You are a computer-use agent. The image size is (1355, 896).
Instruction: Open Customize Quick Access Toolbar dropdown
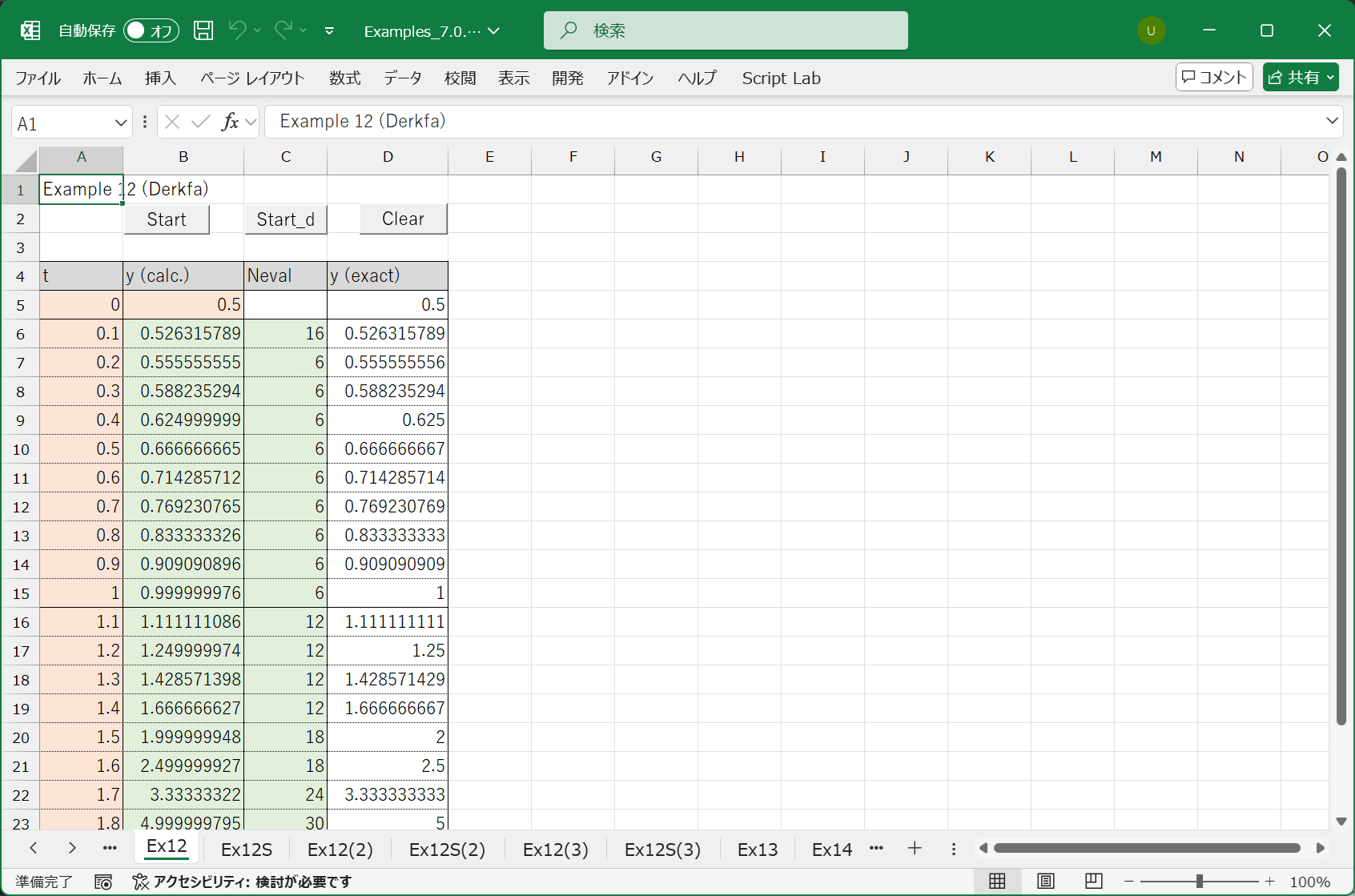[329, 31]
